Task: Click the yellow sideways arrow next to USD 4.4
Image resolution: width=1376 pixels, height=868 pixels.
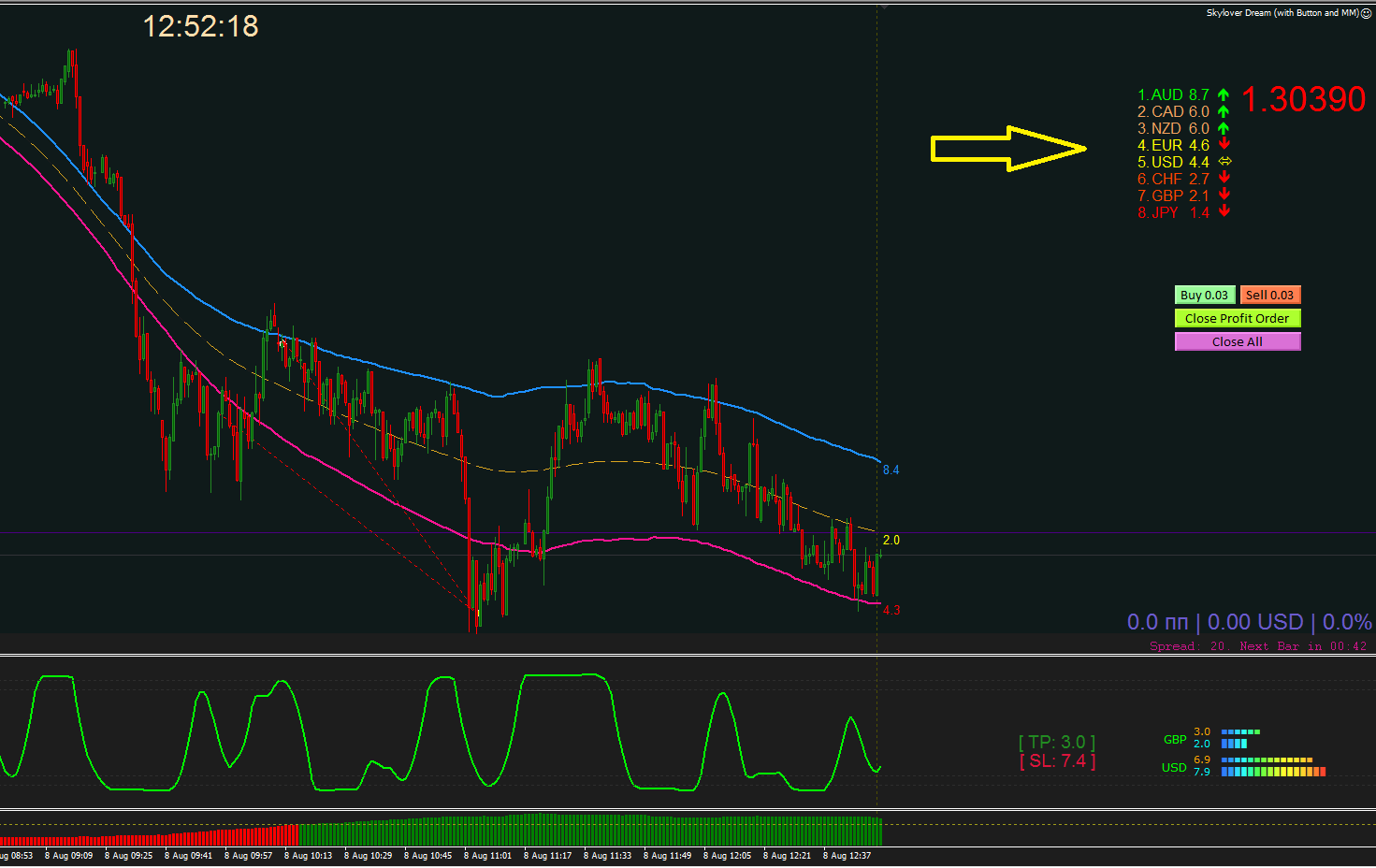Action: 1224,162
